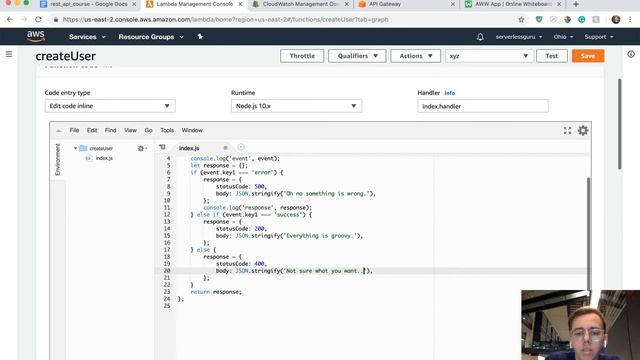Click the colorful circle extension icon
Viewport: 640px width, 360px height.
click(567, 19)
